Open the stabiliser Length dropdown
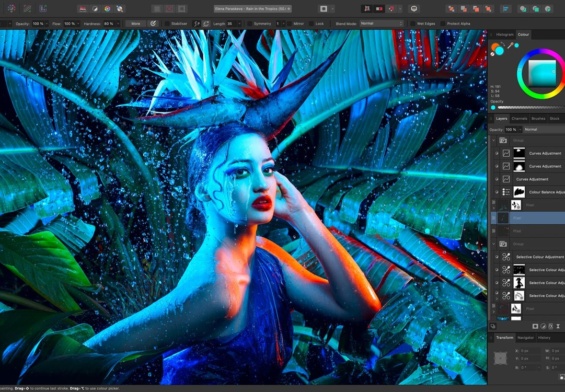 (234, 23)
